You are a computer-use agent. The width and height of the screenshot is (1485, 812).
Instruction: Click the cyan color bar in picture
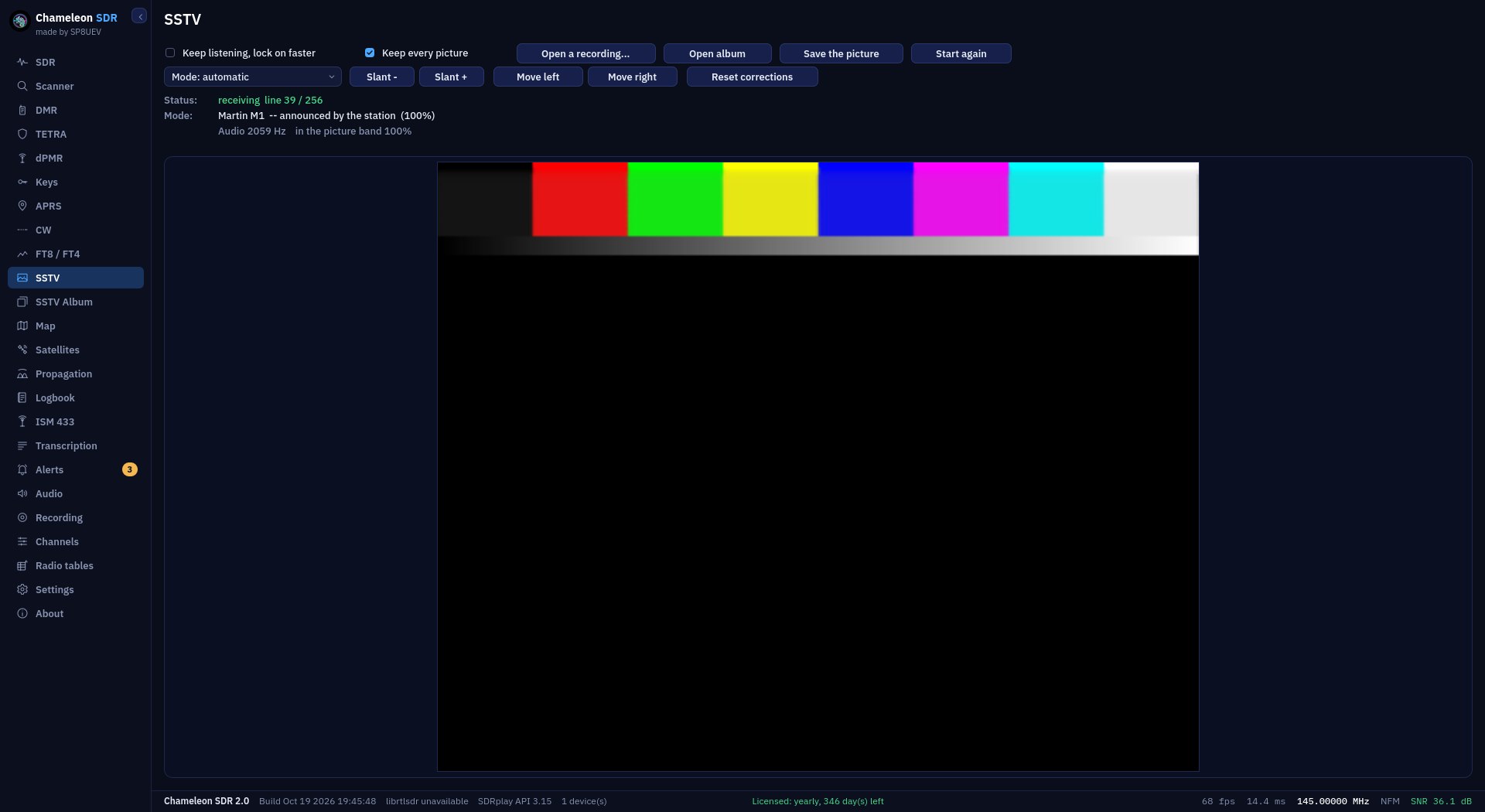tap(1056, 199)
